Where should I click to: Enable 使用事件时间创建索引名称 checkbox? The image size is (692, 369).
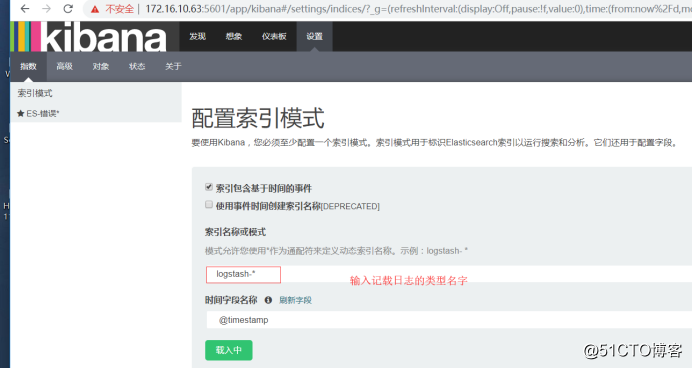(x=209, y=204)
